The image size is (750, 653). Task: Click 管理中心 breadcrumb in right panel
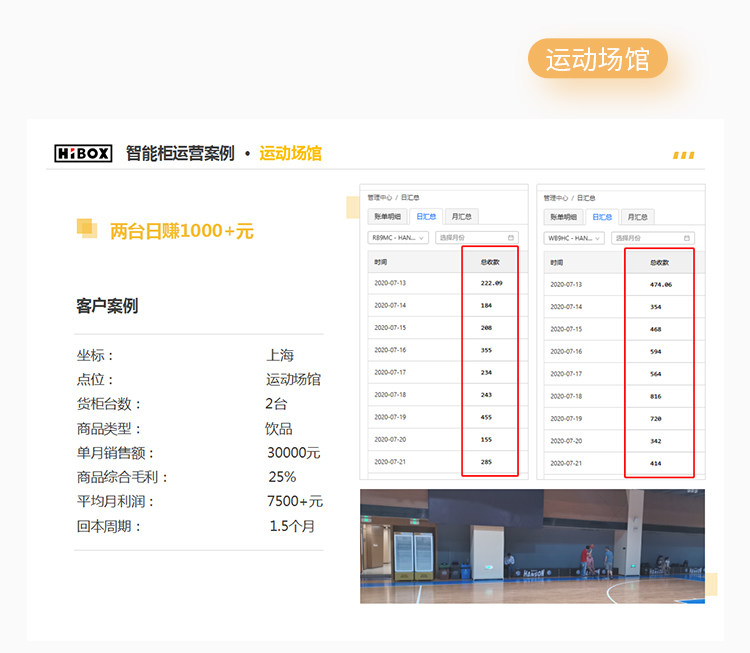(556, 198)
